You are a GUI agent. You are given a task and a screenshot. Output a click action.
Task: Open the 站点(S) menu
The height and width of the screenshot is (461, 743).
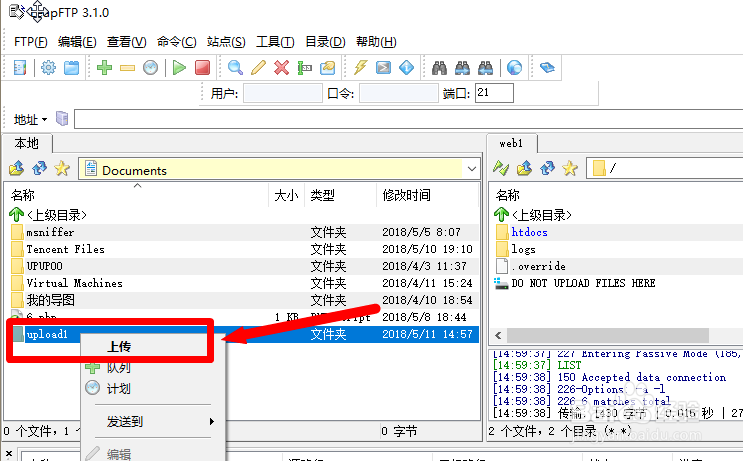(226, 42)
